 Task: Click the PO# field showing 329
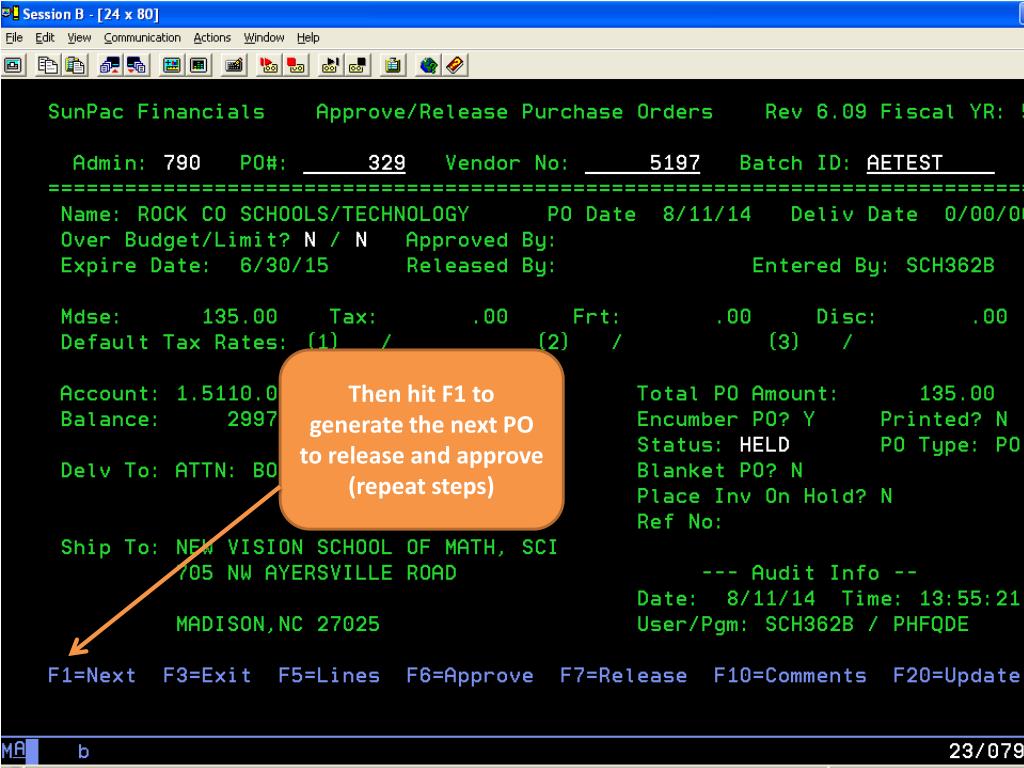point(355,163)
